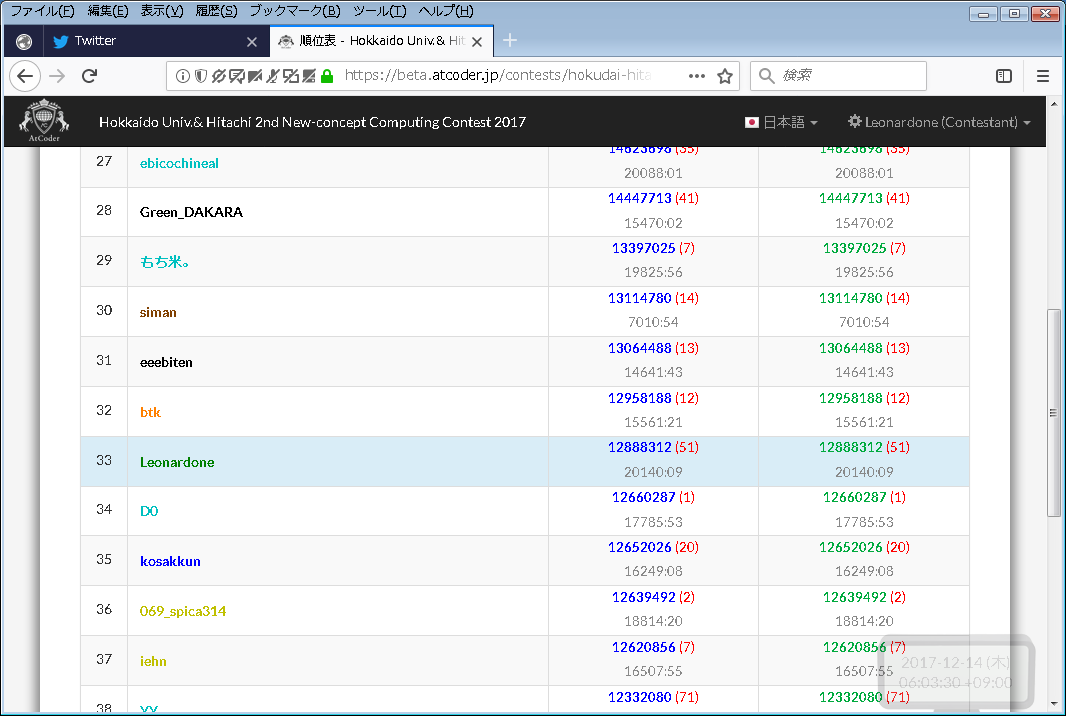Click green total 12888312 in Leonardone row
The image size is (1066, 716).
850,447
